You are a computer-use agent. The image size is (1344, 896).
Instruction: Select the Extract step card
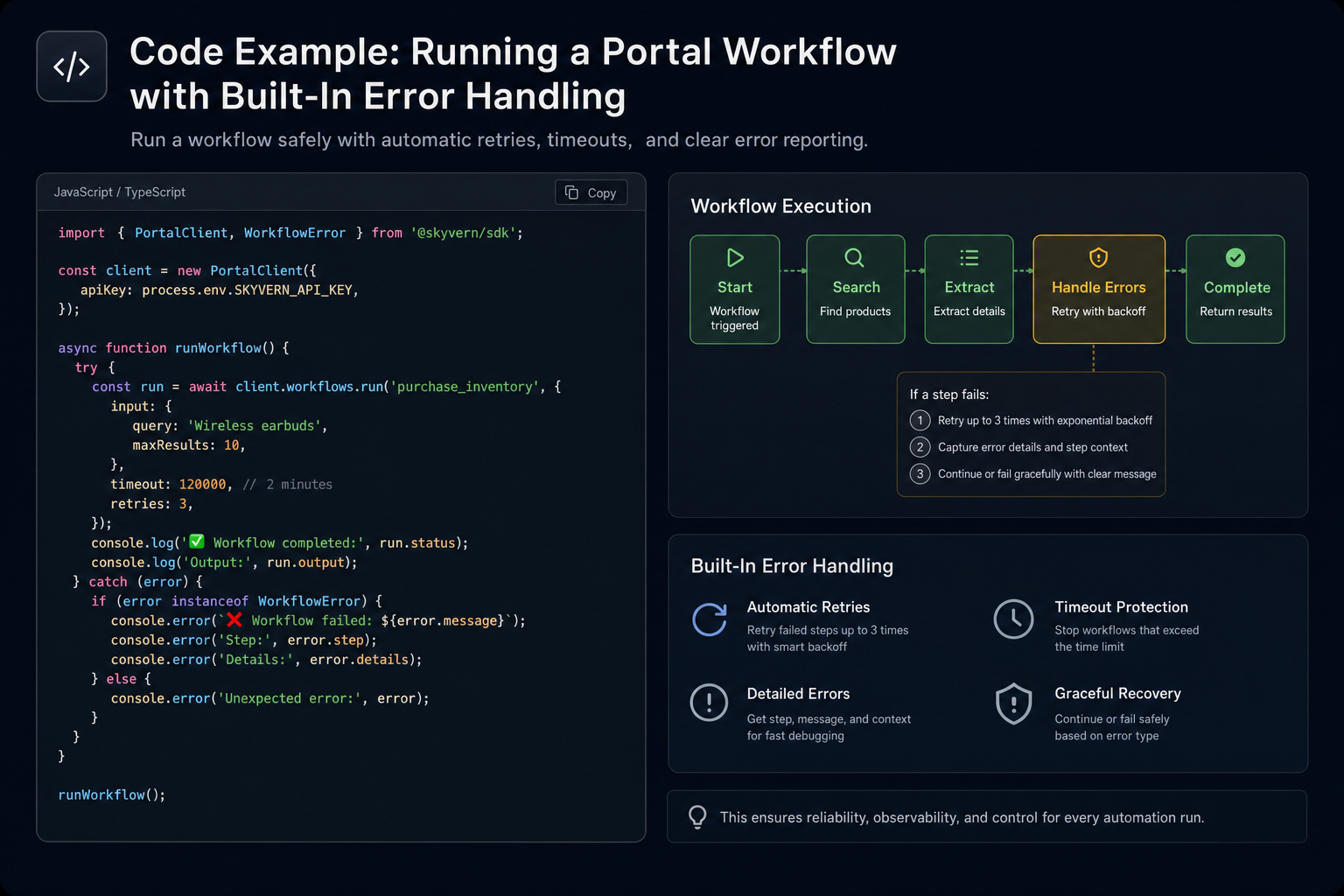[969, 290]
